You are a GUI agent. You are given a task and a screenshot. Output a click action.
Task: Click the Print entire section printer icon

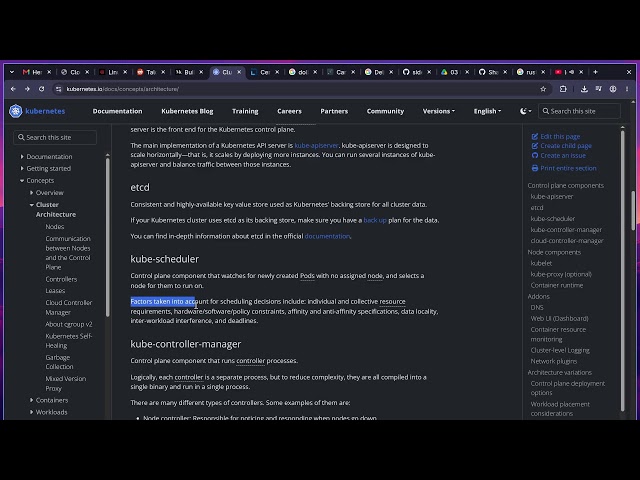click(535, 168)
